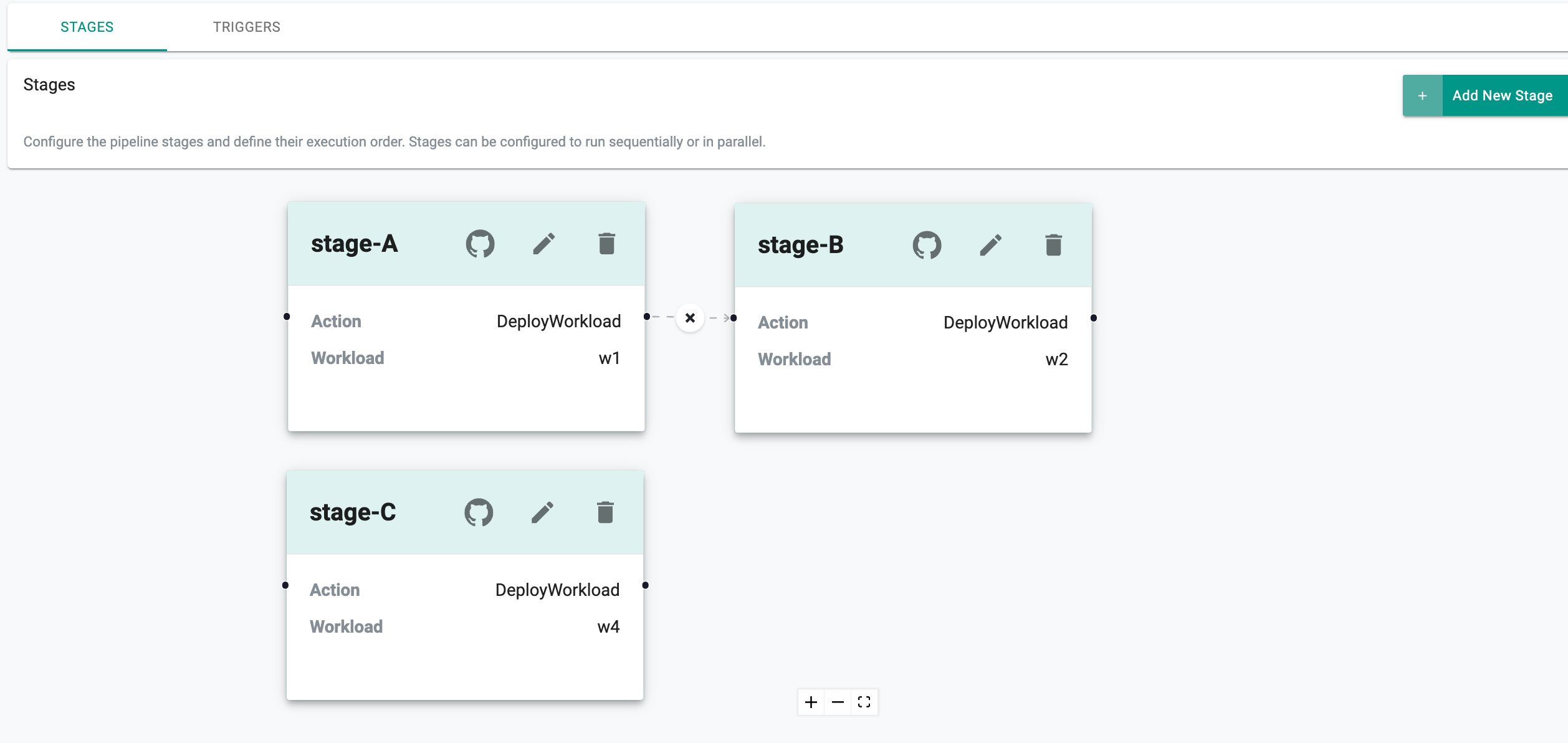Delete stage-B using the trash icon
1568x743 pixels.
[x=1053, y=245]
